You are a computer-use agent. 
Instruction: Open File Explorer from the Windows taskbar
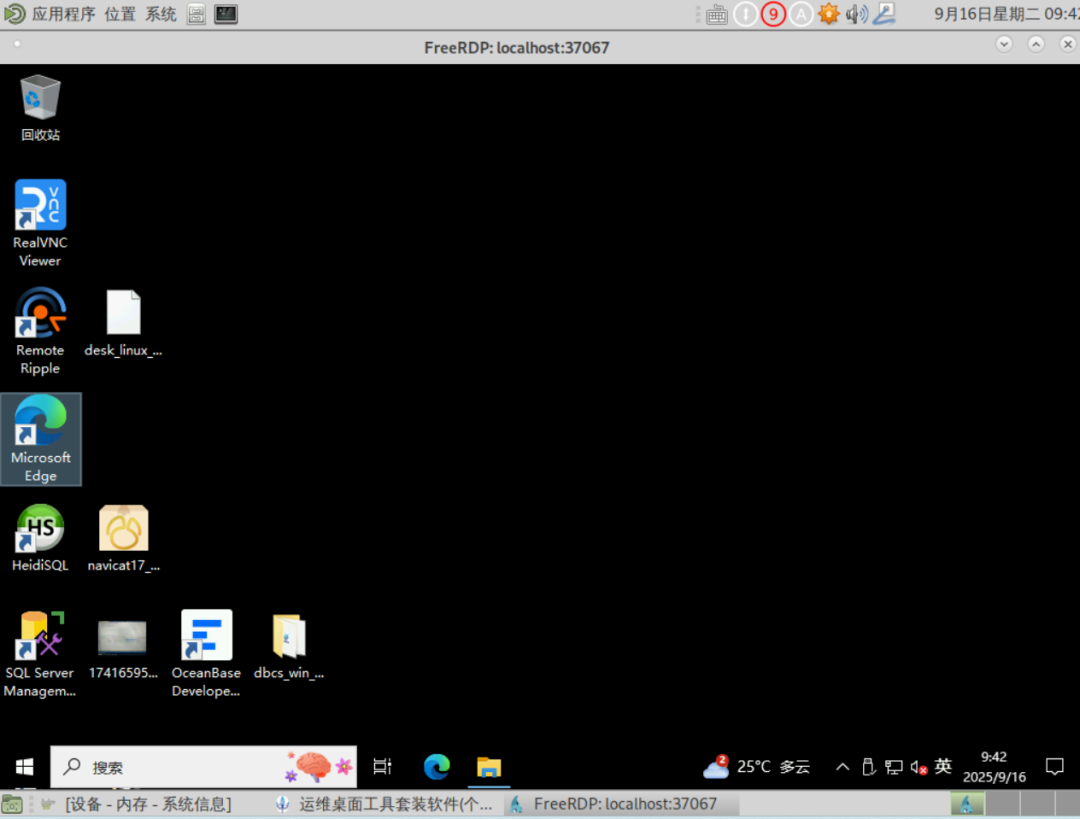(x=489, y=767)
